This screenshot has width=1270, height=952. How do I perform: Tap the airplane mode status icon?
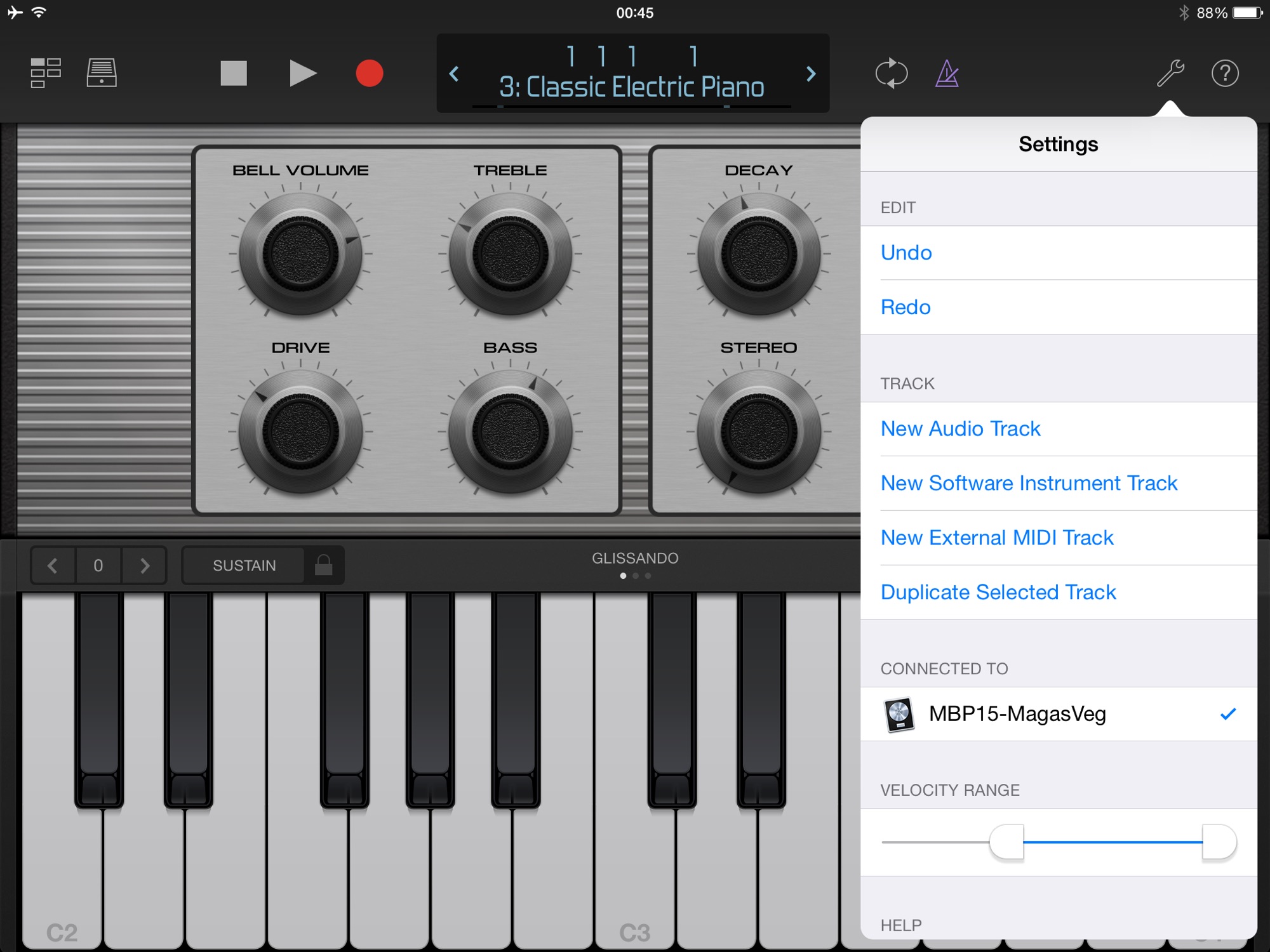coord(15,12)
